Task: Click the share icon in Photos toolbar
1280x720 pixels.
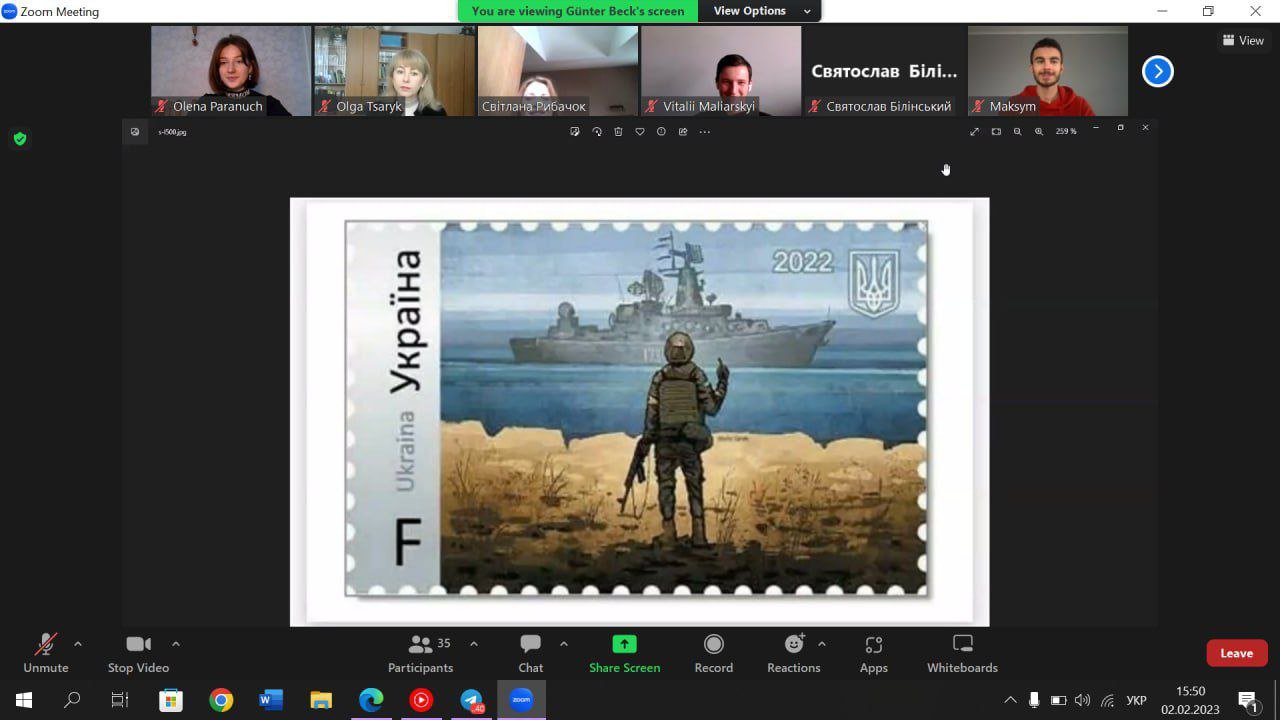Action: [683, 131]
